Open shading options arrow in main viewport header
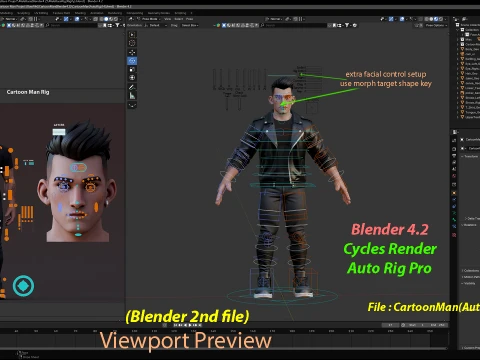The width and height of the screenshot is (480, 360). tap(445, 19)
